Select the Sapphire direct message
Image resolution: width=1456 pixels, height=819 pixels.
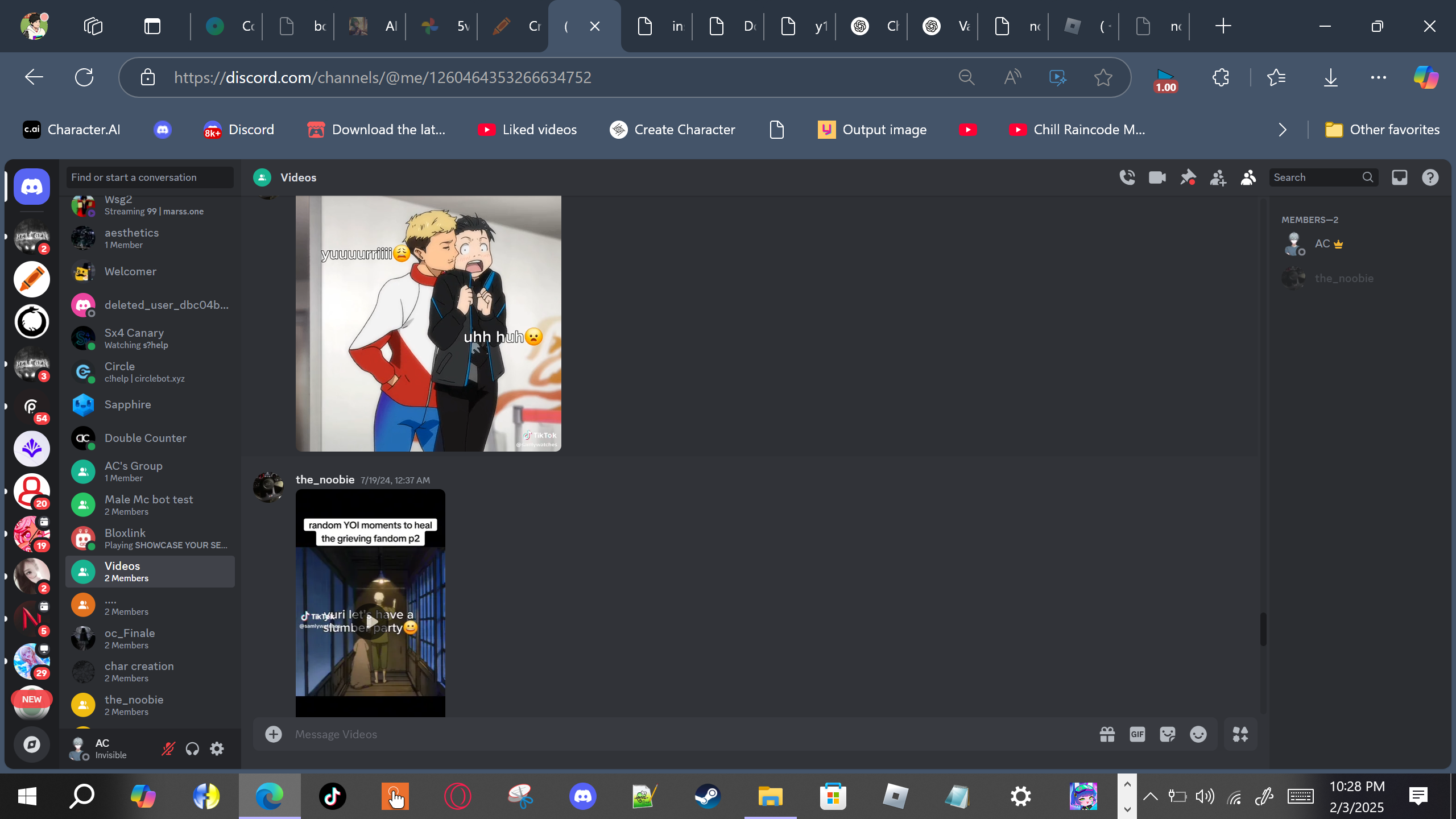click(x=150, y=404)
